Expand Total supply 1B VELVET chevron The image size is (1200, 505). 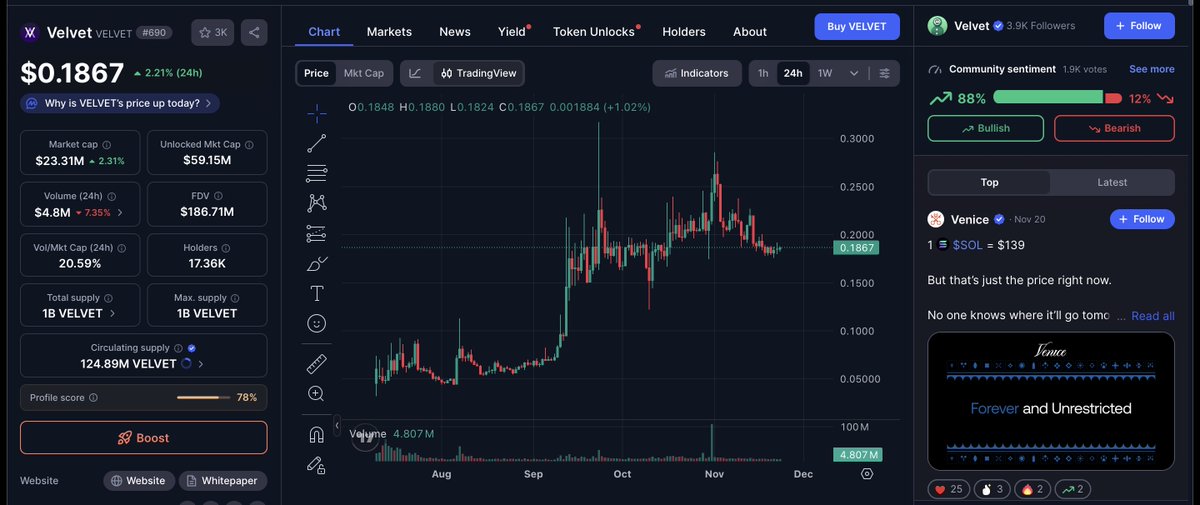(111, 313)
